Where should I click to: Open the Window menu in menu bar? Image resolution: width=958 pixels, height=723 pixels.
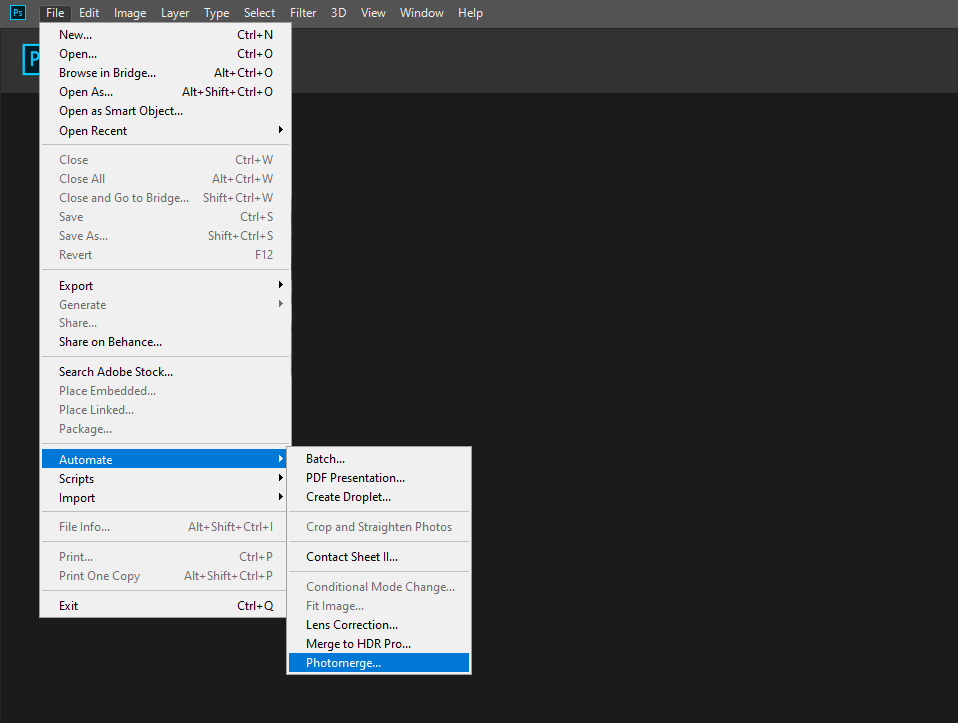[x=421, y=13]
